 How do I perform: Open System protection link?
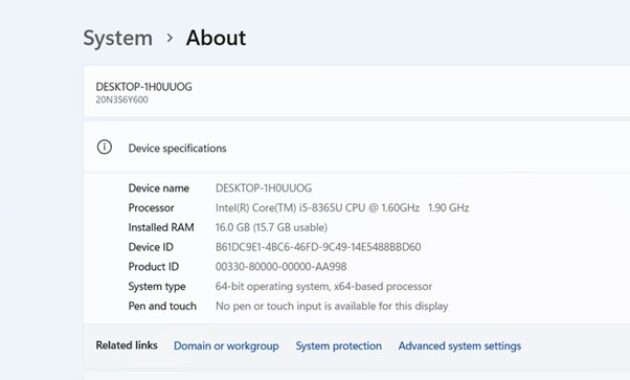(339, 346)
